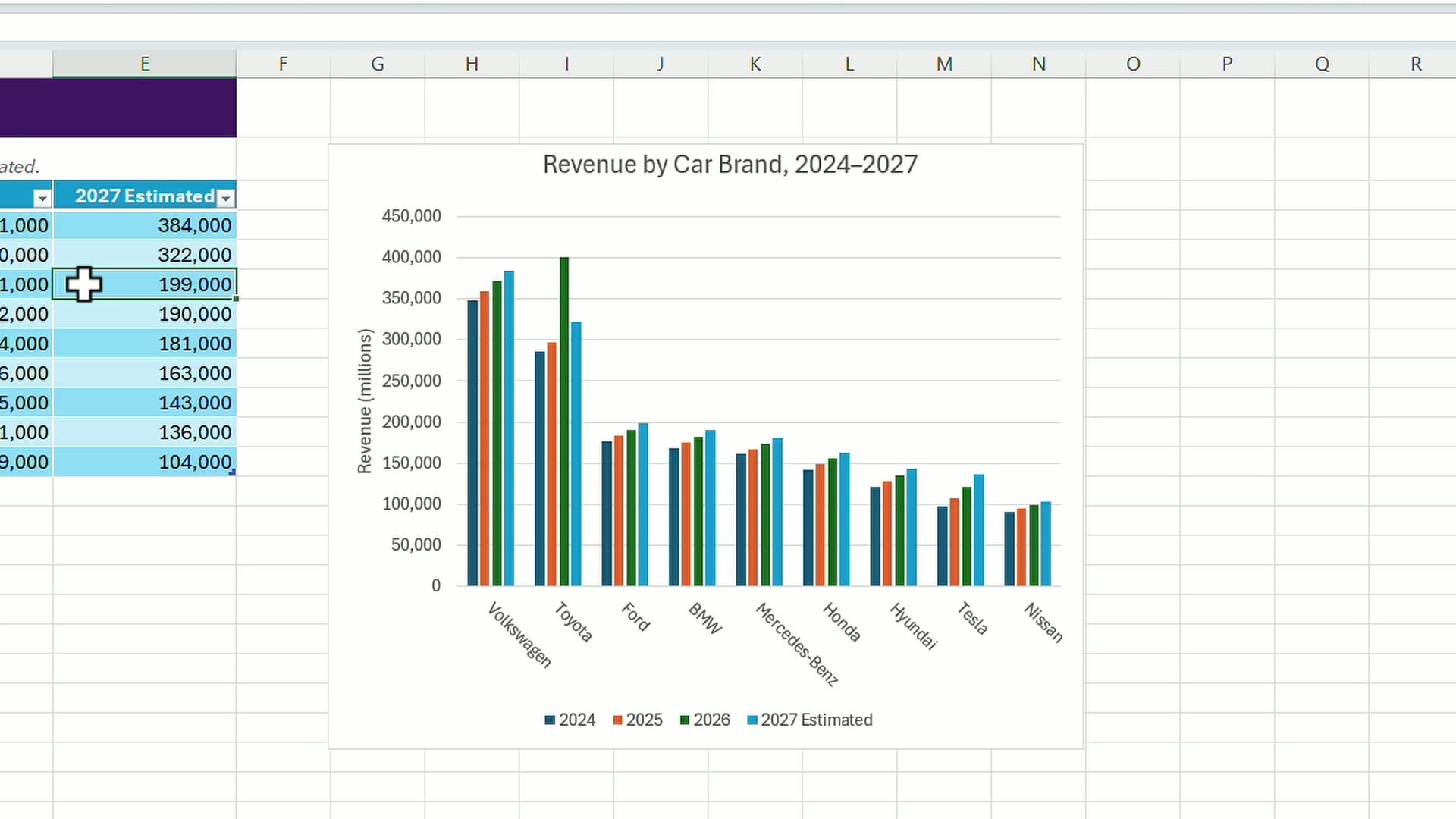Select column O header
This screenshot has width=1456, height=819.
(x=1133, y=64)
